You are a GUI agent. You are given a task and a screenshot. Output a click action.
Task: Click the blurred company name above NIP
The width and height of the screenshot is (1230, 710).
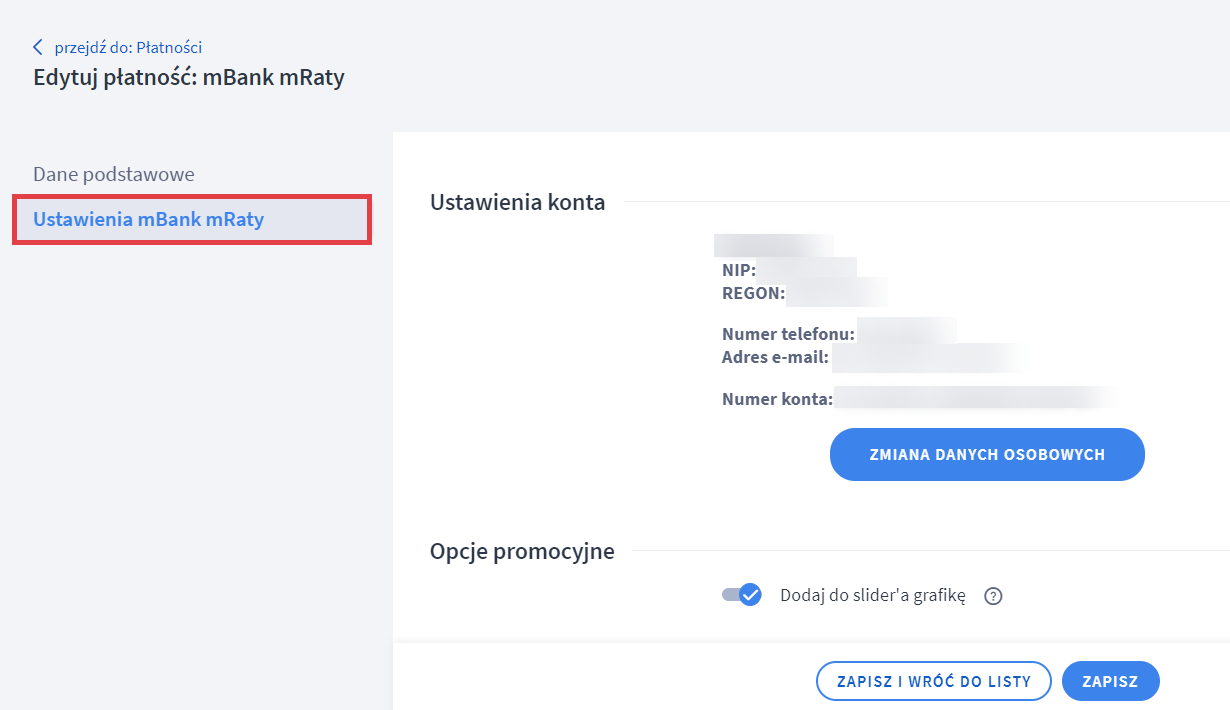(x=773, y=245)
